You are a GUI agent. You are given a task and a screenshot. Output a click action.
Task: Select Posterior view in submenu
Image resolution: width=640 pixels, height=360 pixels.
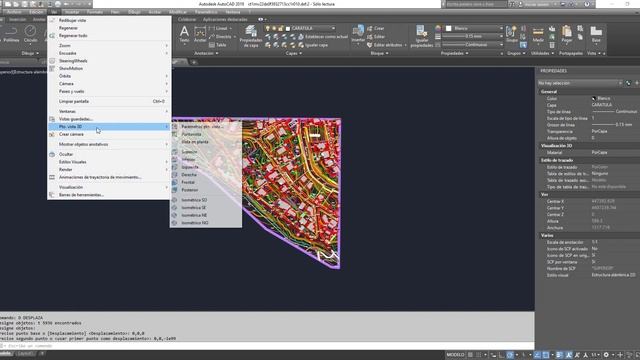pos(206,190)
